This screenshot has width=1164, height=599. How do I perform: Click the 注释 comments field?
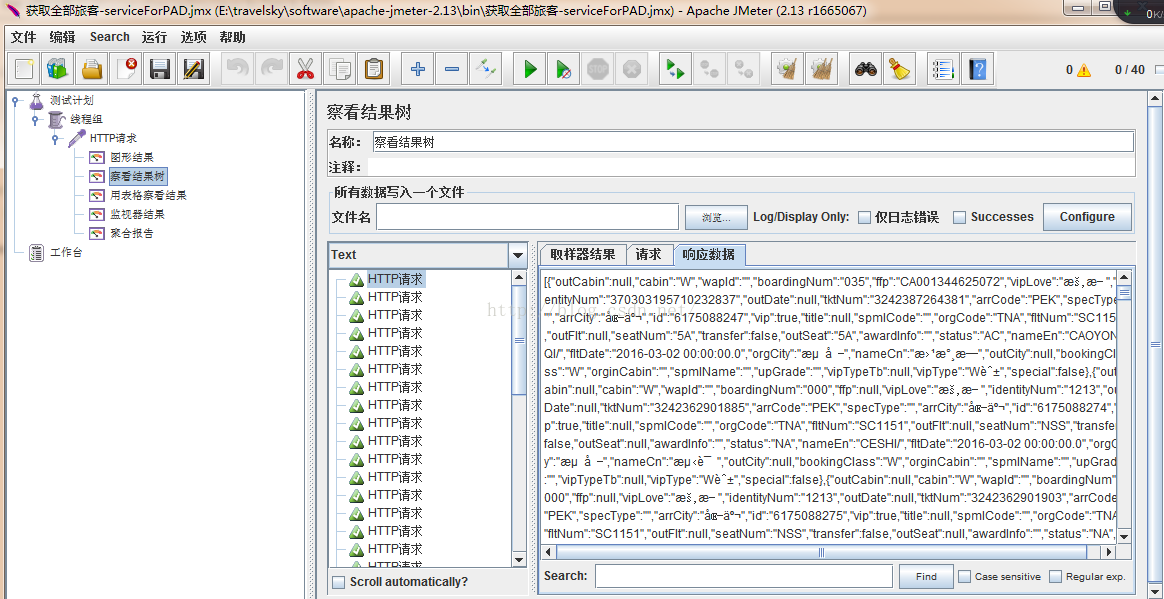pyautogui.click(x=751, y=167)
